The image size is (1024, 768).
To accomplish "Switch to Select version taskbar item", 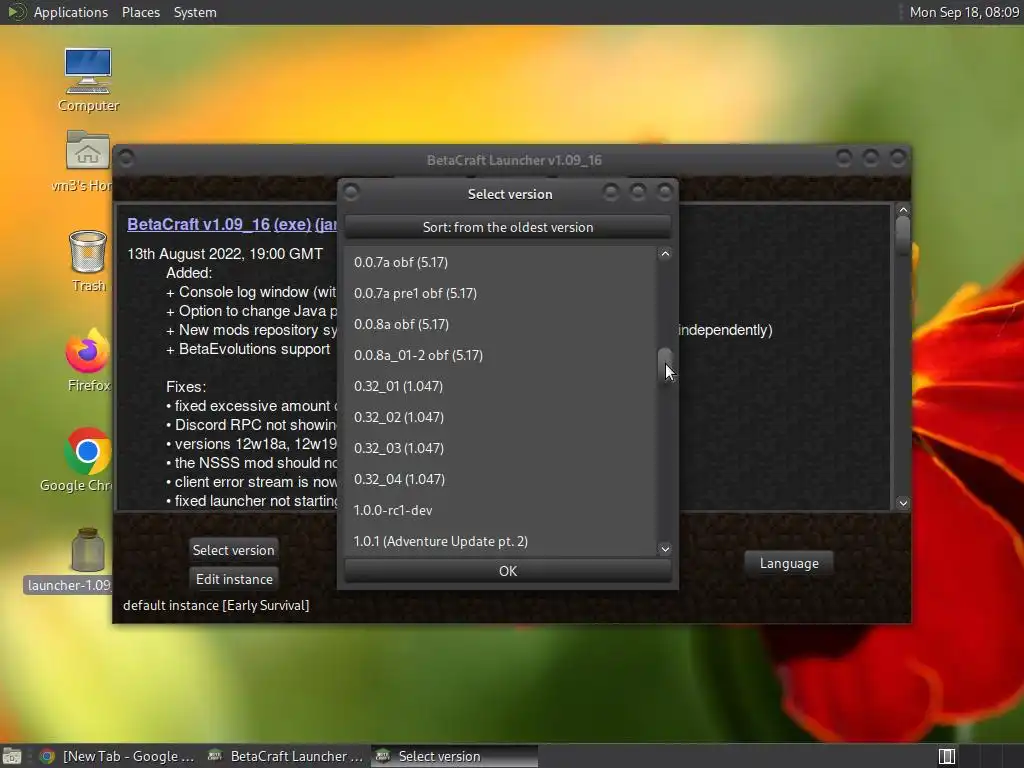I will pyautogui.click(x=455, y=756).
